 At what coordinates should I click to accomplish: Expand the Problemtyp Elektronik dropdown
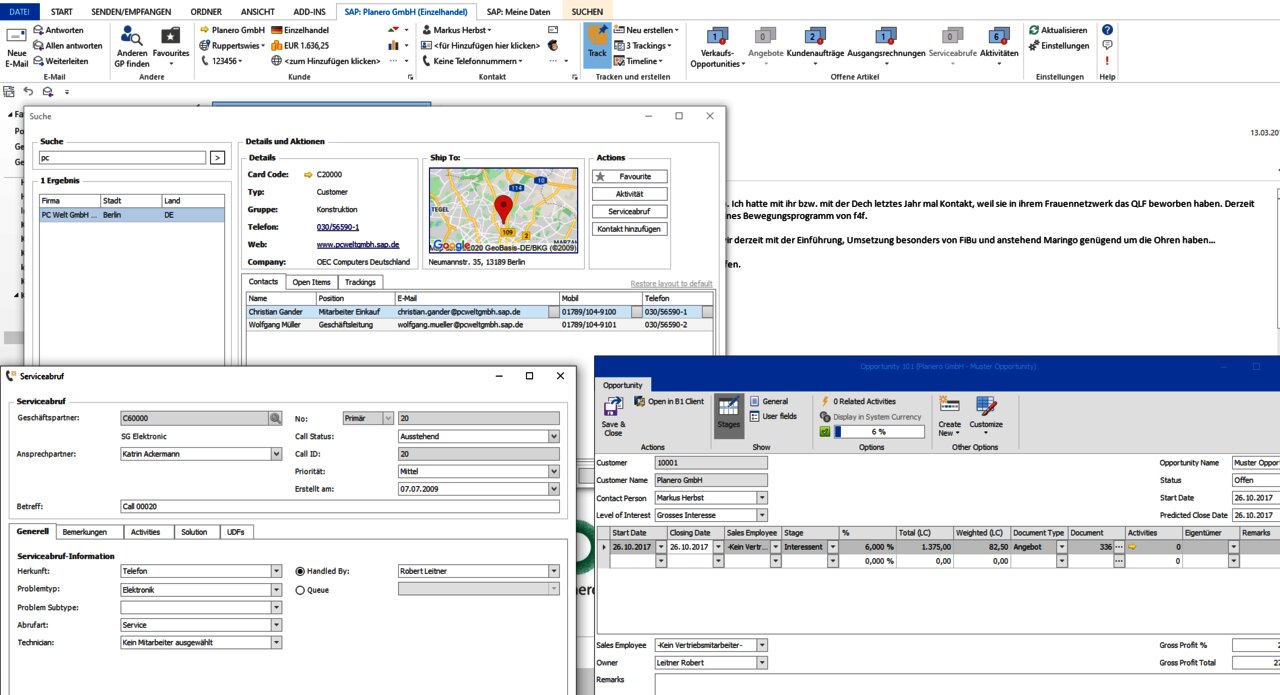click(276, 590)
